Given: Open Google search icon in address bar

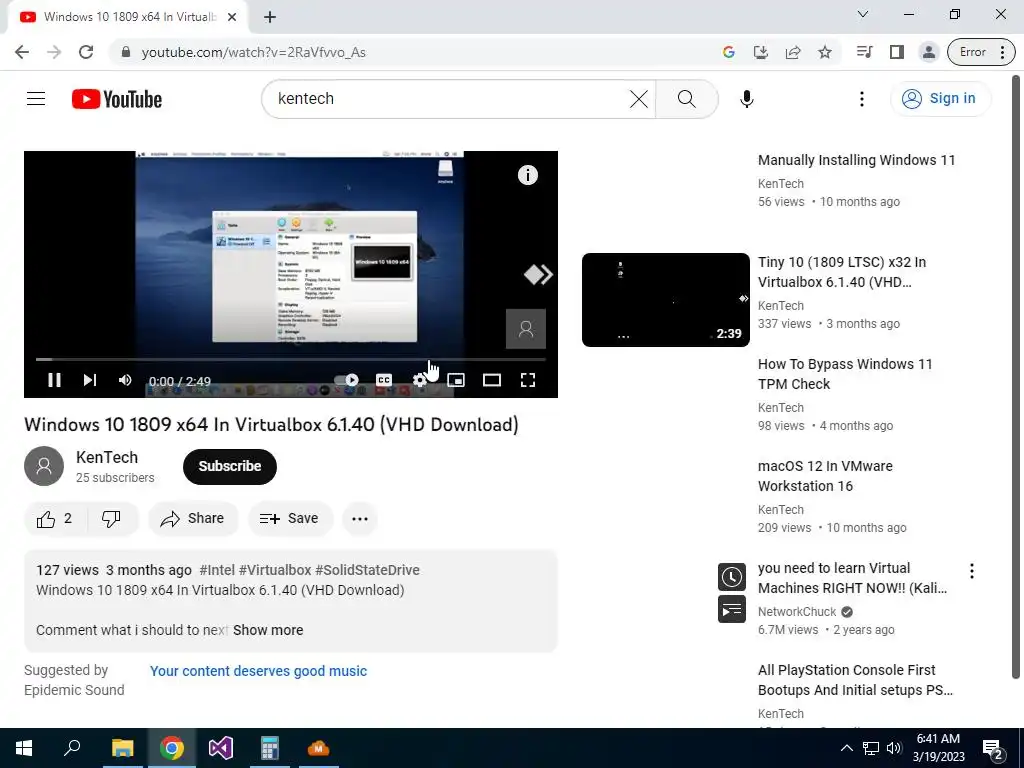Looking at the screenshot, I should pos(729,52).
